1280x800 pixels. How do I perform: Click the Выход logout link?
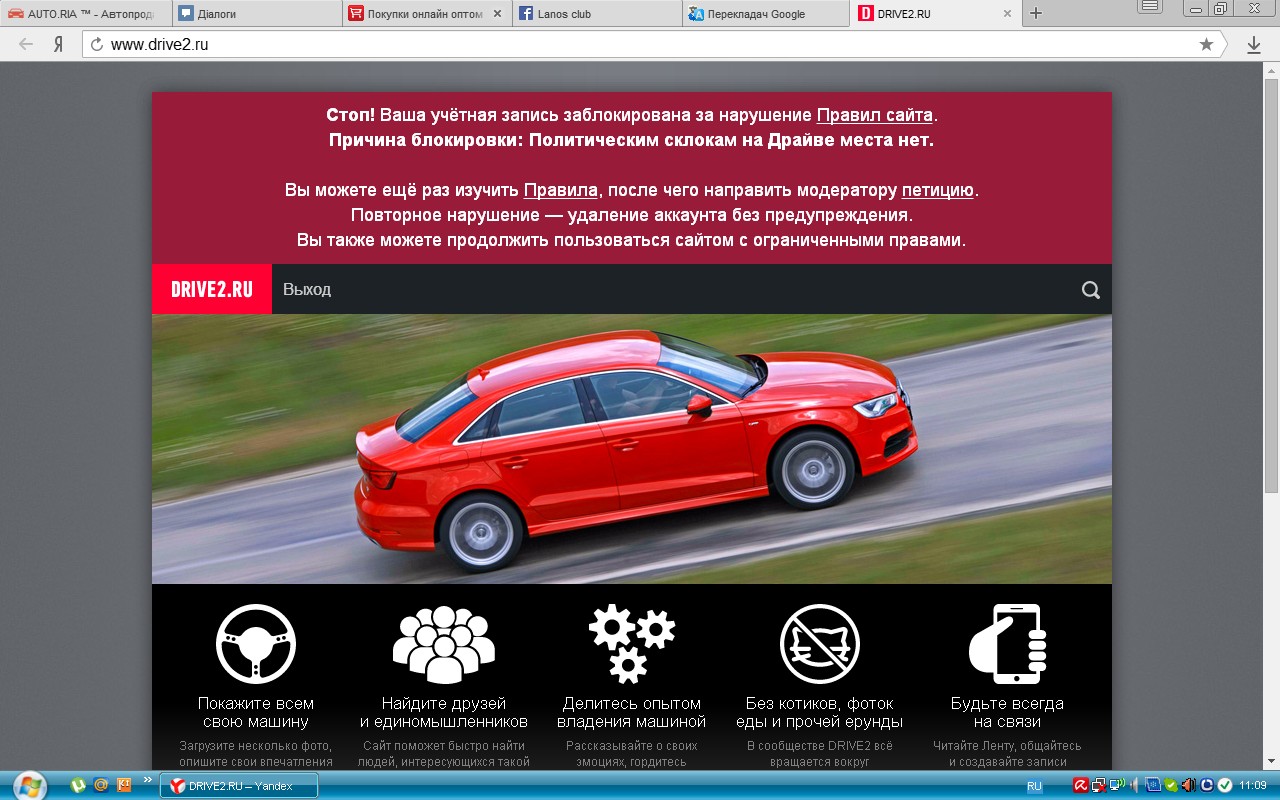tap(307, 290)
